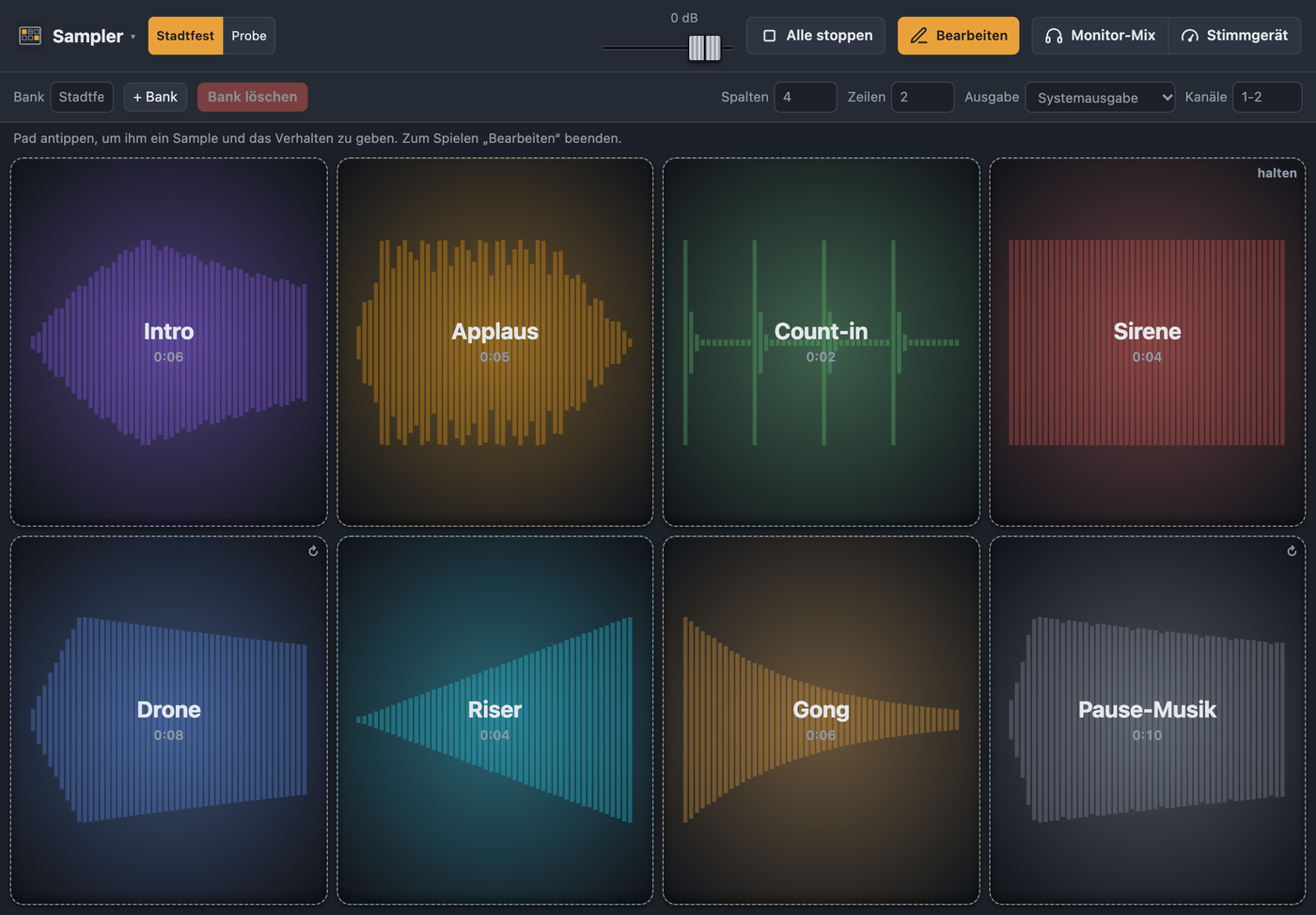The height and width of the screenshot is (915, 1316).
Task: Toggle the Bearbeiten edit mode
Action: [x=958, y=36]
